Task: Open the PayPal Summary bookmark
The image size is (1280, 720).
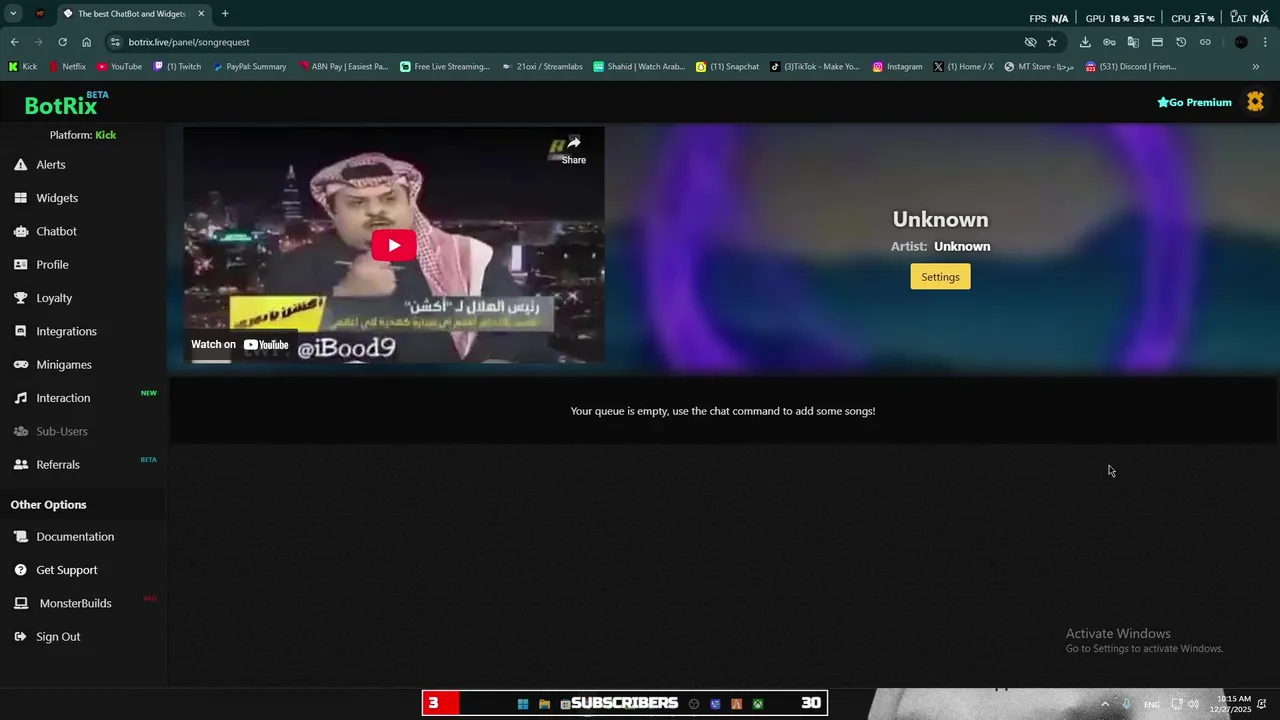Action: [x=250, y=67]
